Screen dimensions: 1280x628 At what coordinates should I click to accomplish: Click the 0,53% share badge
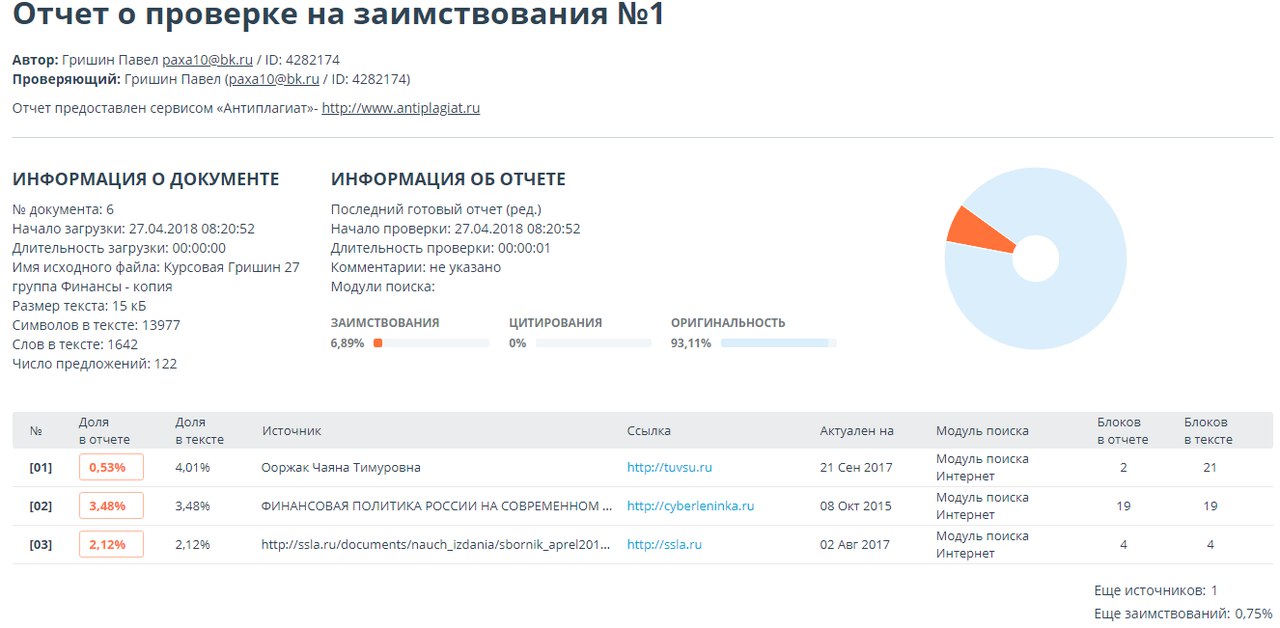tap(110, 467)
